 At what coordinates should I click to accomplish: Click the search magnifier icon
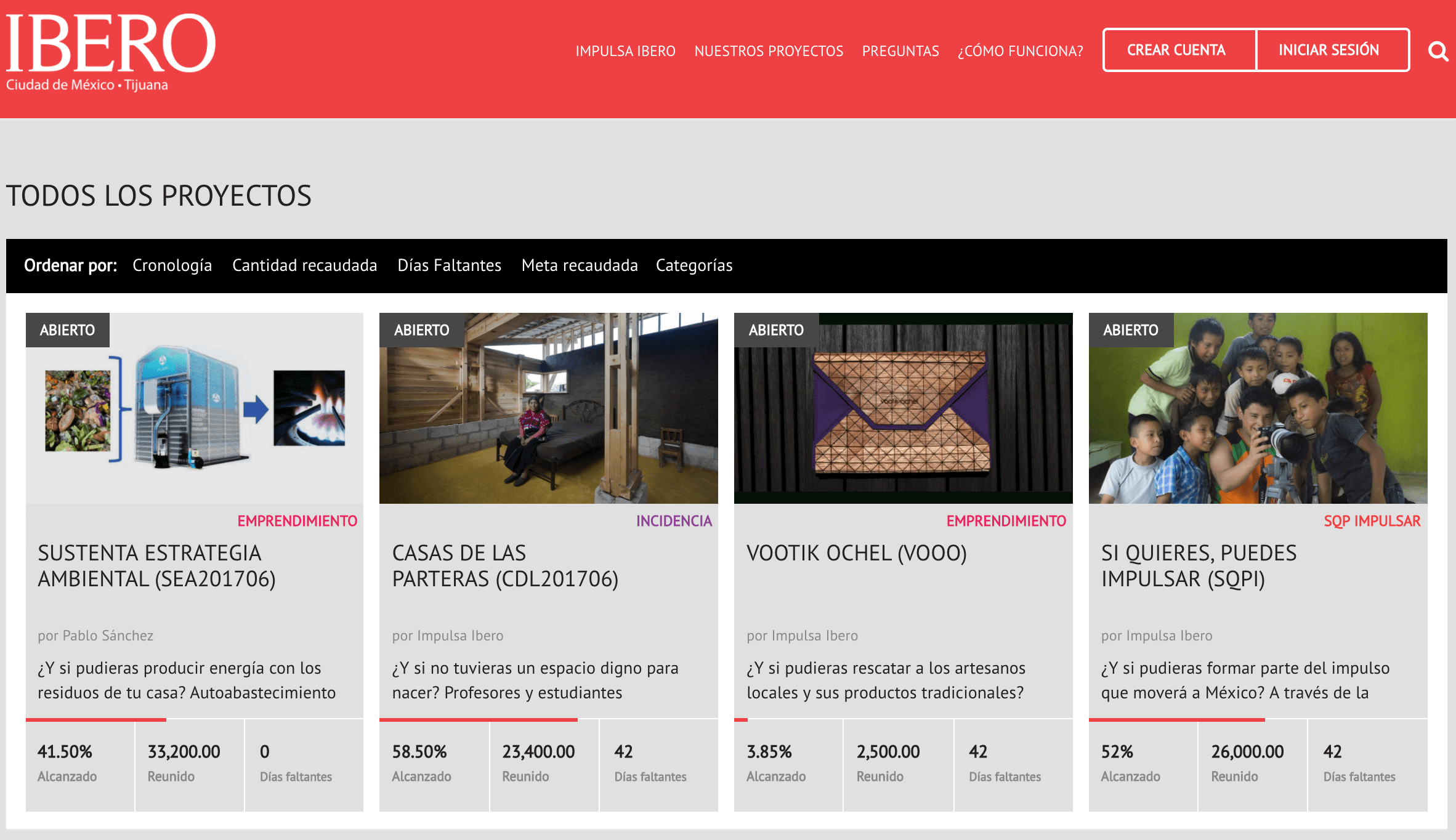[1438, 51]
